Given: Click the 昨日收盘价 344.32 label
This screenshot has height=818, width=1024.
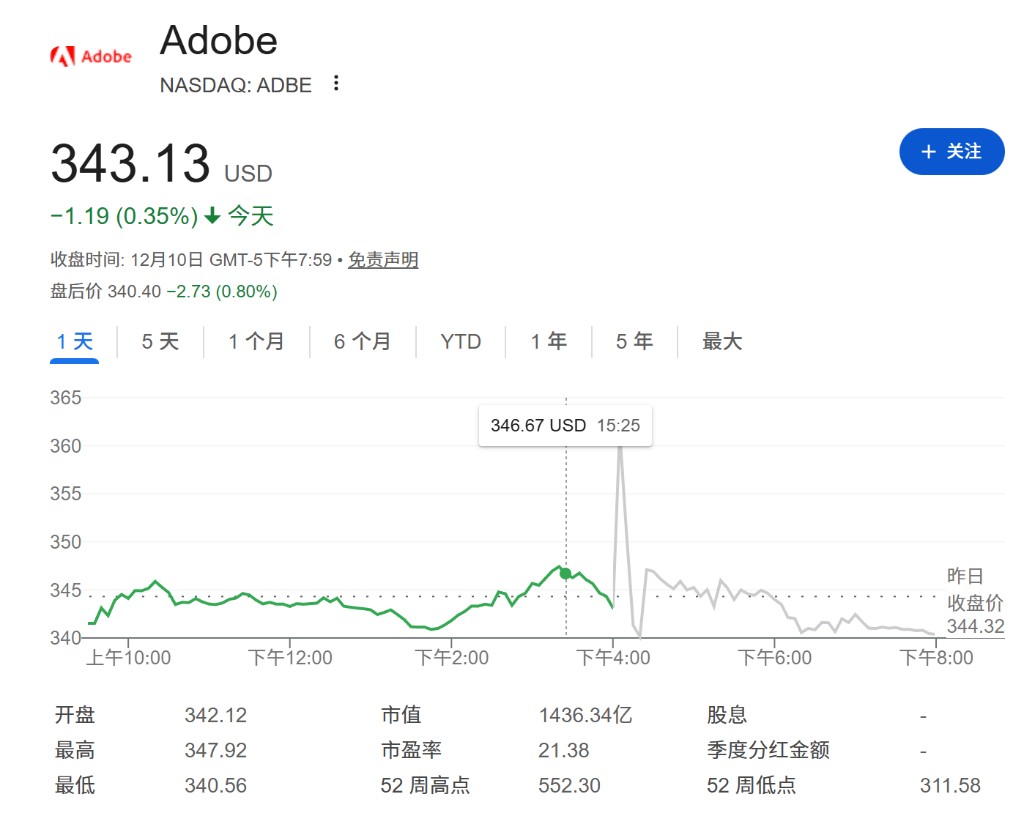Looking at the screenshot, I should tap(974, 602).
